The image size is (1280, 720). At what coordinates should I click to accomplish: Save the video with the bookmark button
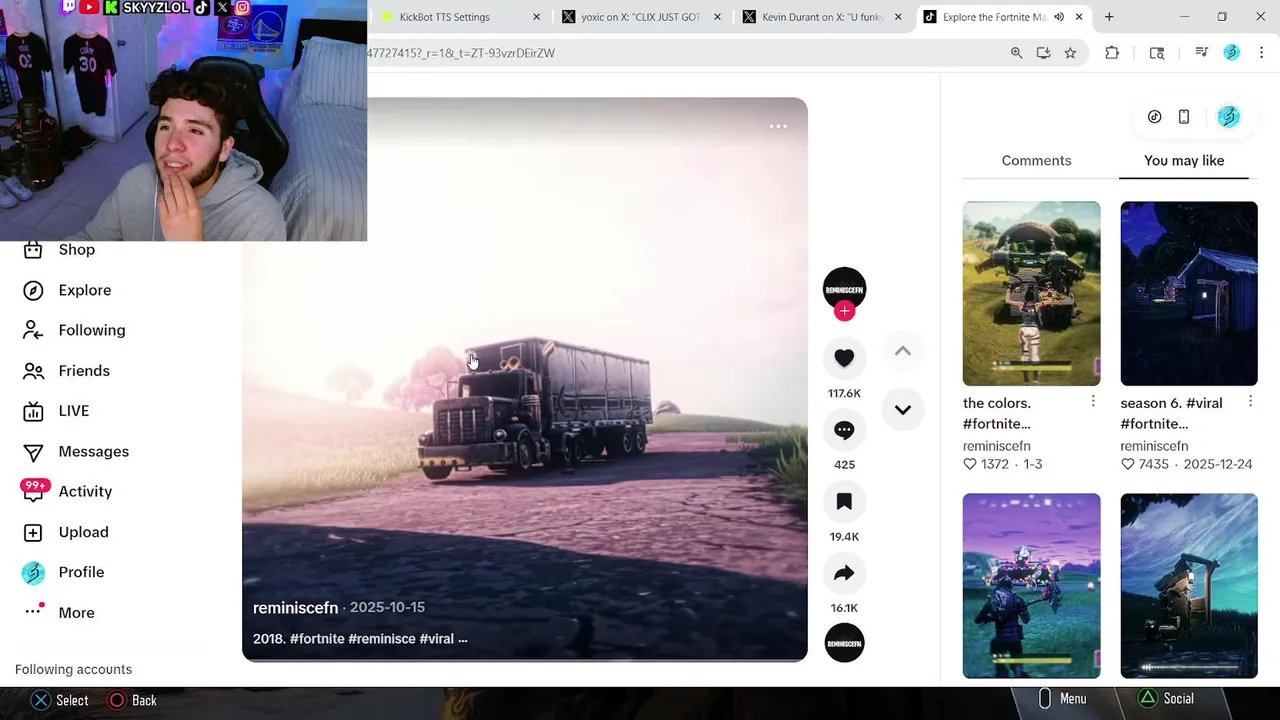844,501
